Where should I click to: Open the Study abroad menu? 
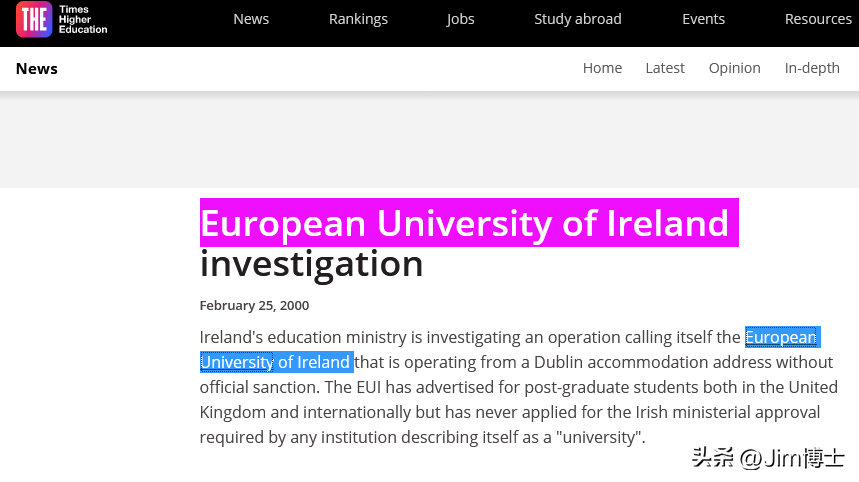tap(578, 19)
